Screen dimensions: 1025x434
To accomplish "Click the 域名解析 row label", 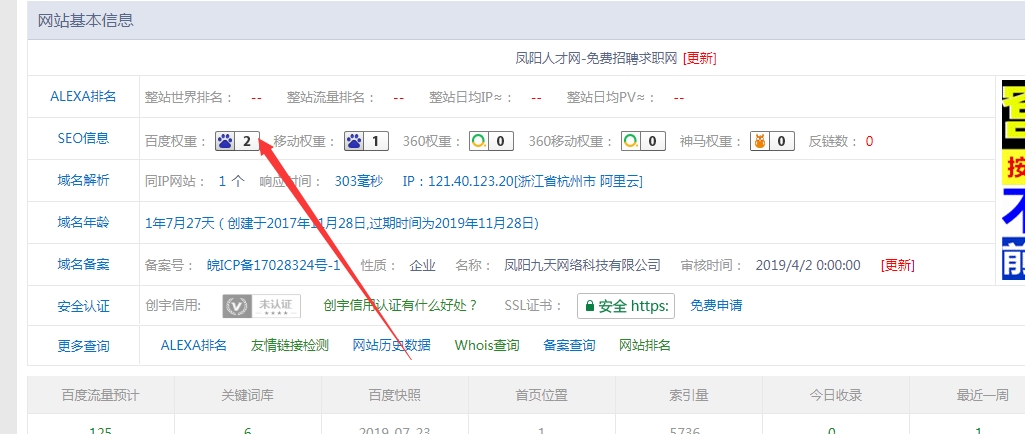I will pyautogui.click(x=83, y=180).
